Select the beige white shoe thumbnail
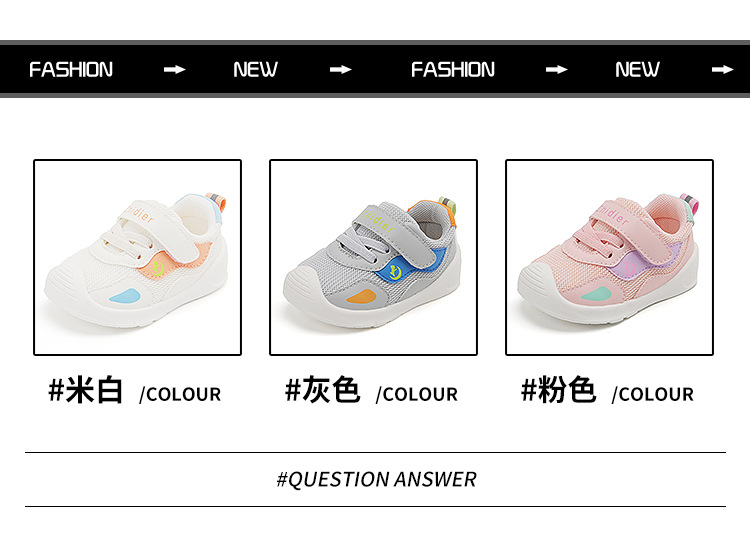Image resolution: width=750 pixels, height=533 pixels. (137, 257)
